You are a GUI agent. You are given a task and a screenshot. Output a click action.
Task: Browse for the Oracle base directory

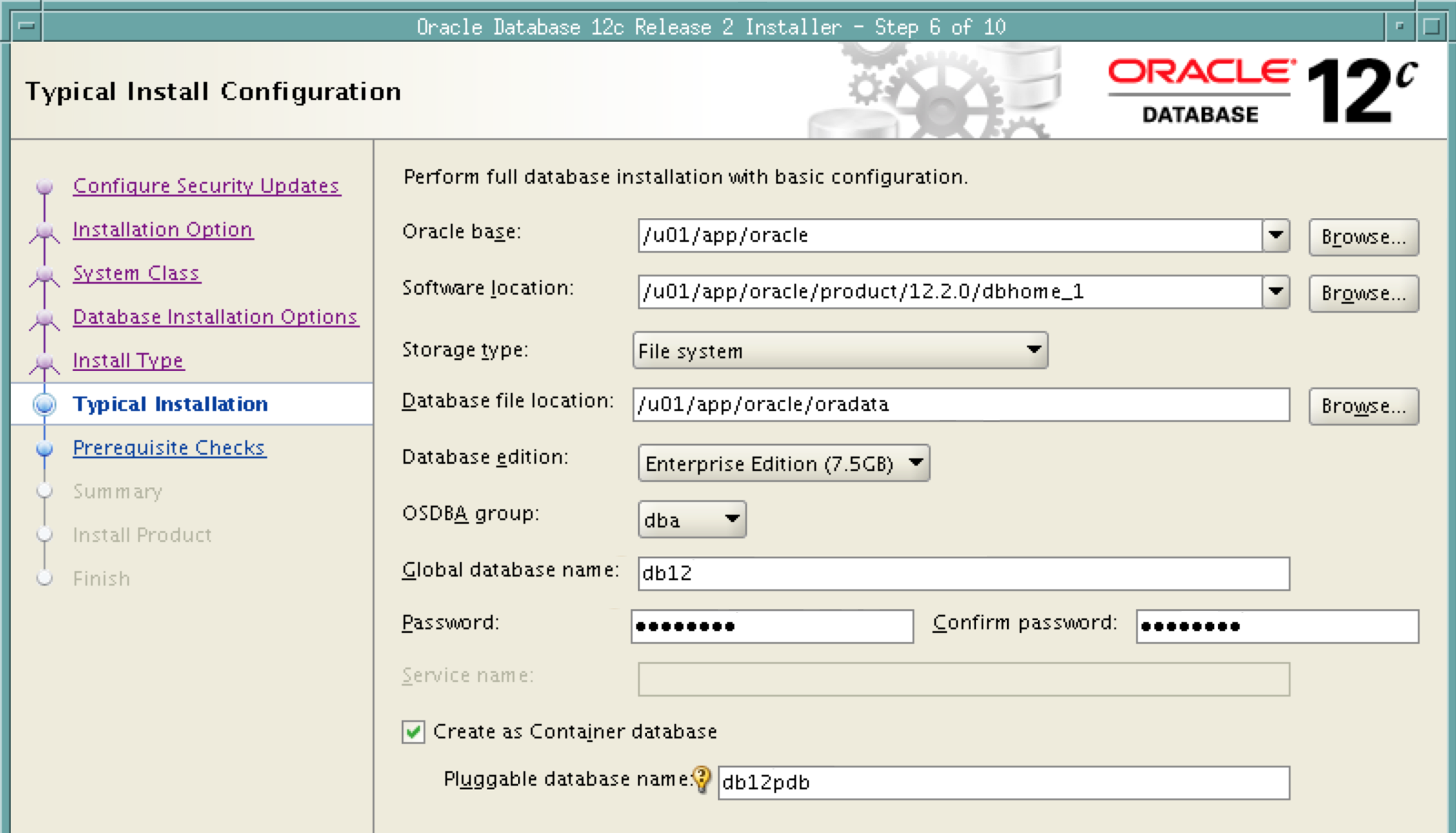1363,237
